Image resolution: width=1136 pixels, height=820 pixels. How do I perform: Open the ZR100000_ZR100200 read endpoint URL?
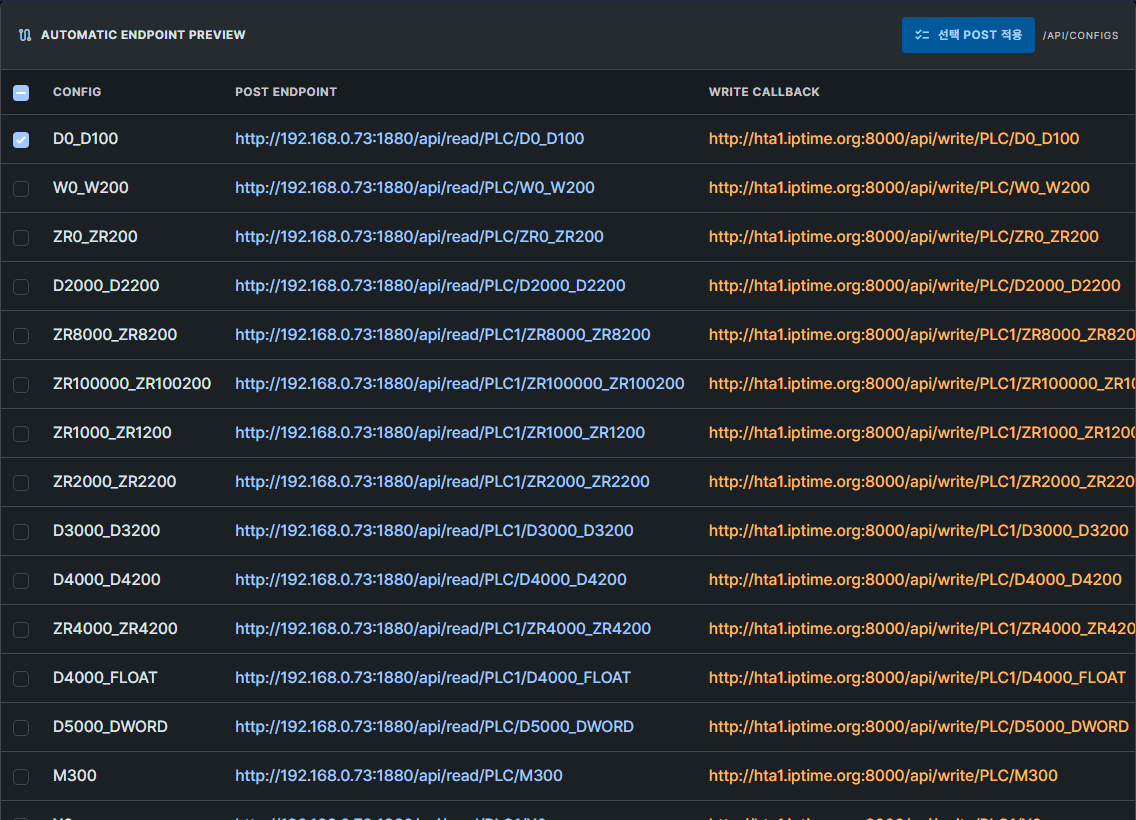459,383
